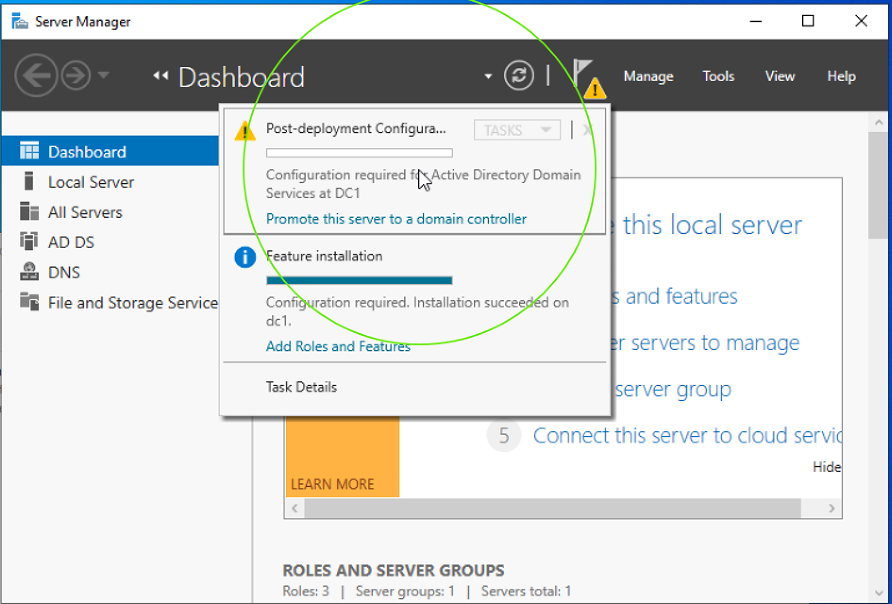Image resolution: width=892 pixels, height=604 pixels.
Task: Refresh the Server Manager dashboard
Action: (519, 76)
